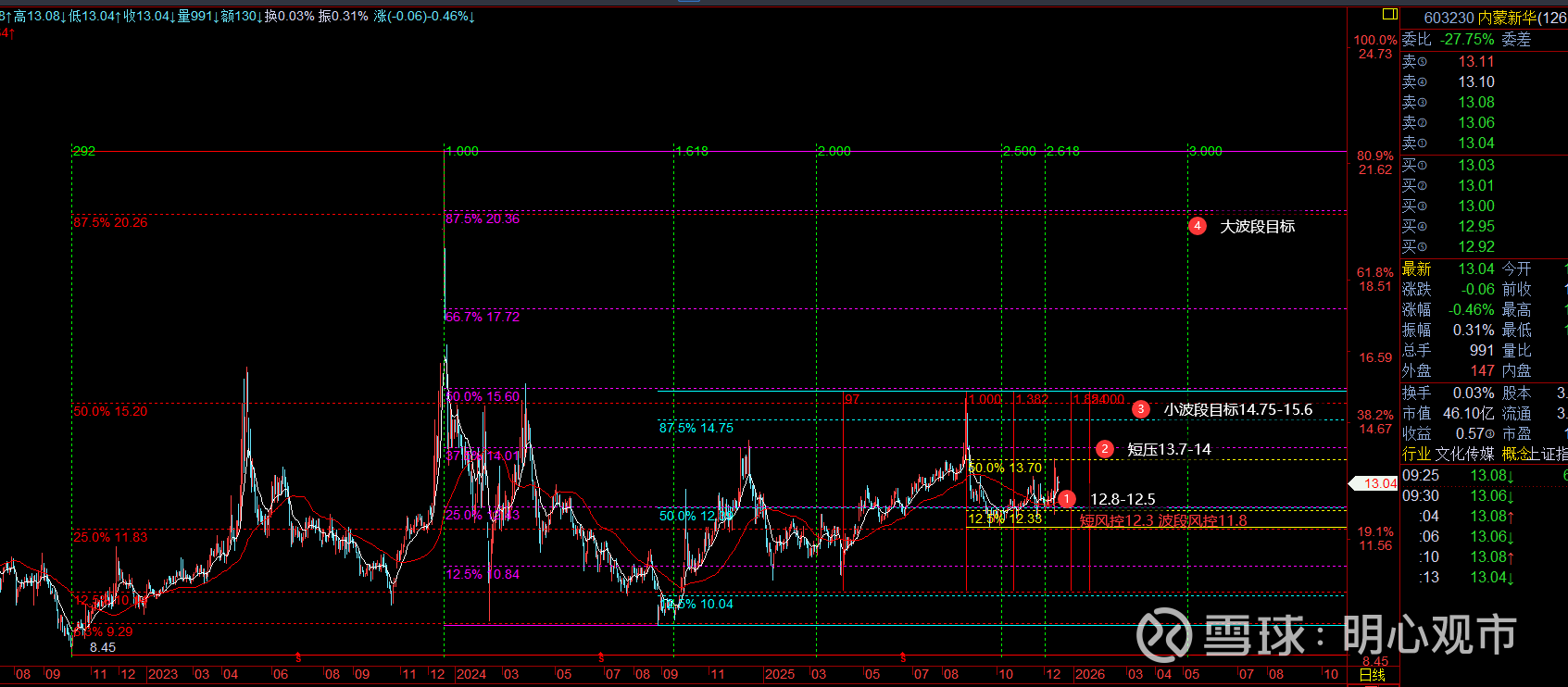
Task: Click the magenta 66.7% 17.72 level label
Action: (x=483, y=317)
